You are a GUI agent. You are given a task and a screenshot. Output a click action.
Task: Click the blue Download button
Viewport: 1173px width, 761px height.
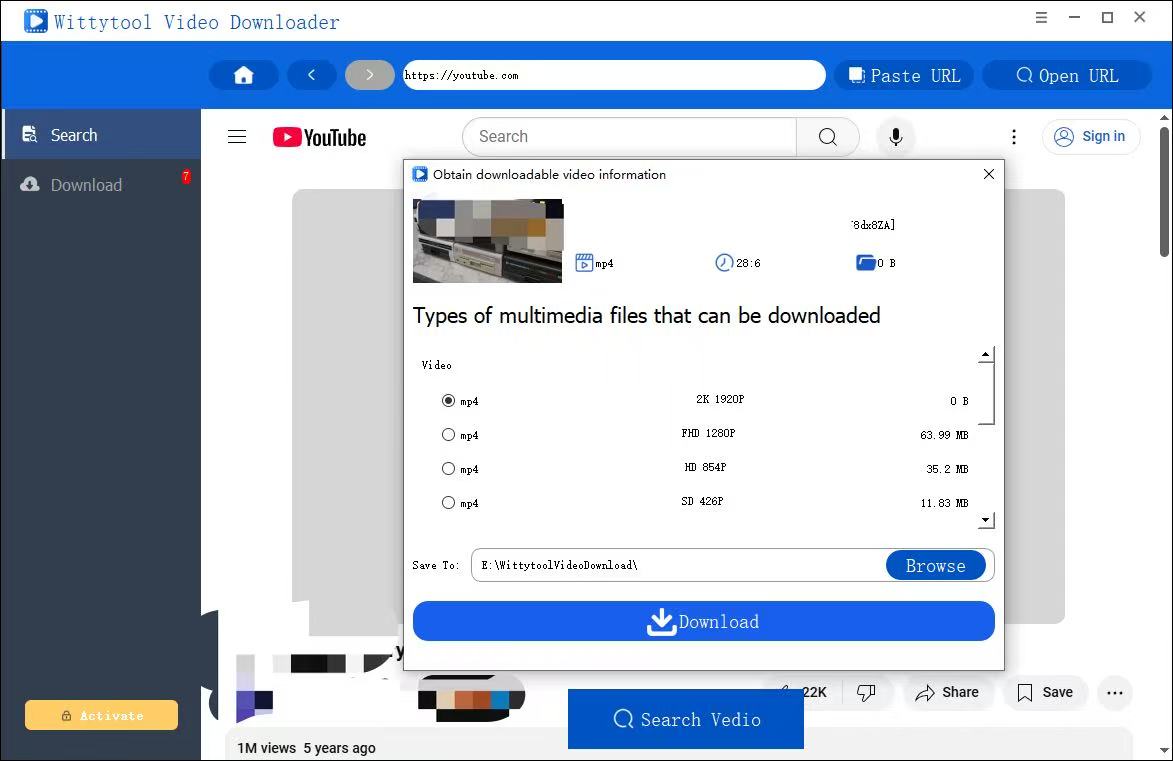pyautogui.click(x=703, y=621)
